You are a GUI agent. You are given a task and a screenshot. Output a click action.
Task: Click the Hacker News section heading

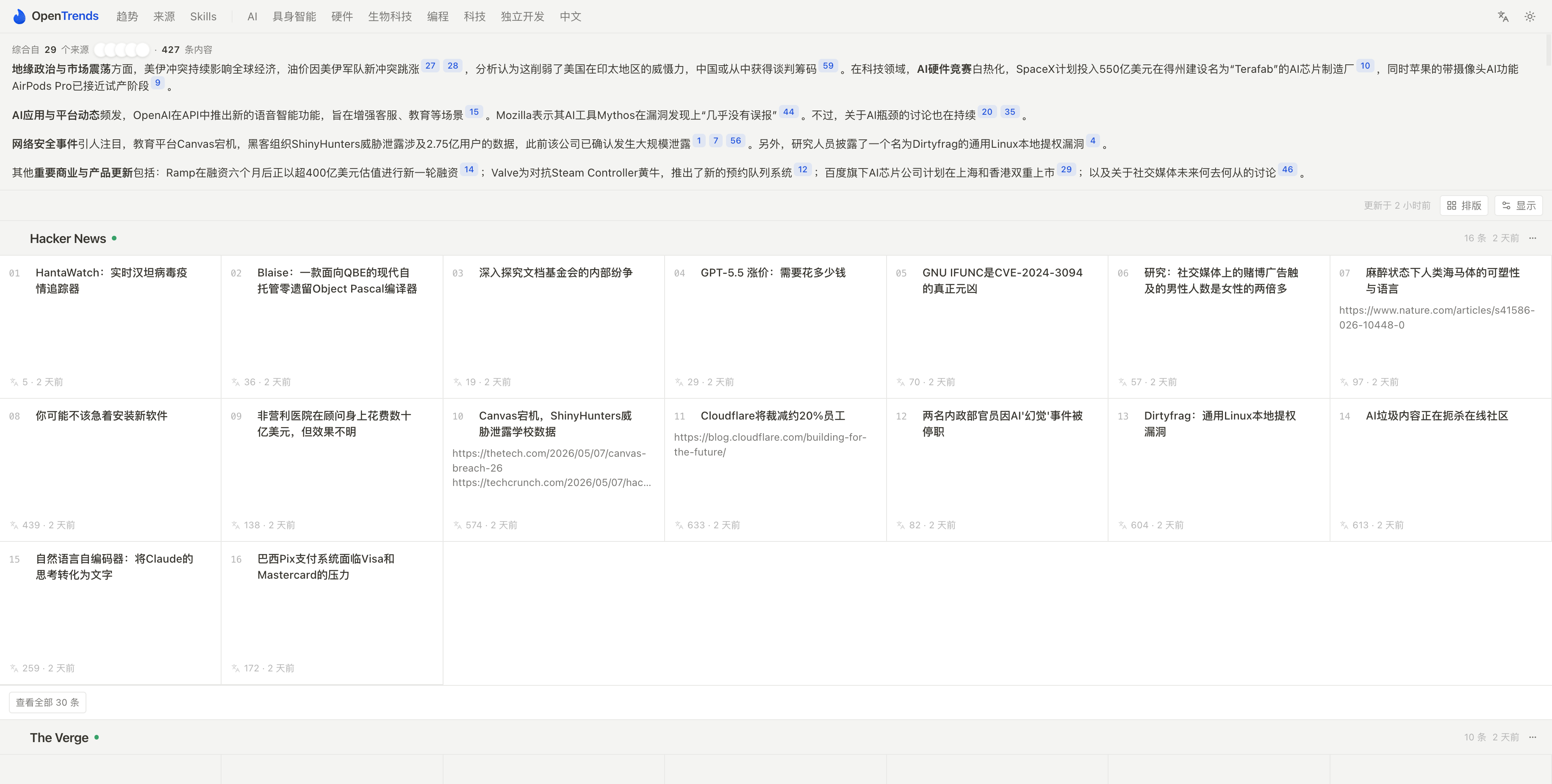68,238
